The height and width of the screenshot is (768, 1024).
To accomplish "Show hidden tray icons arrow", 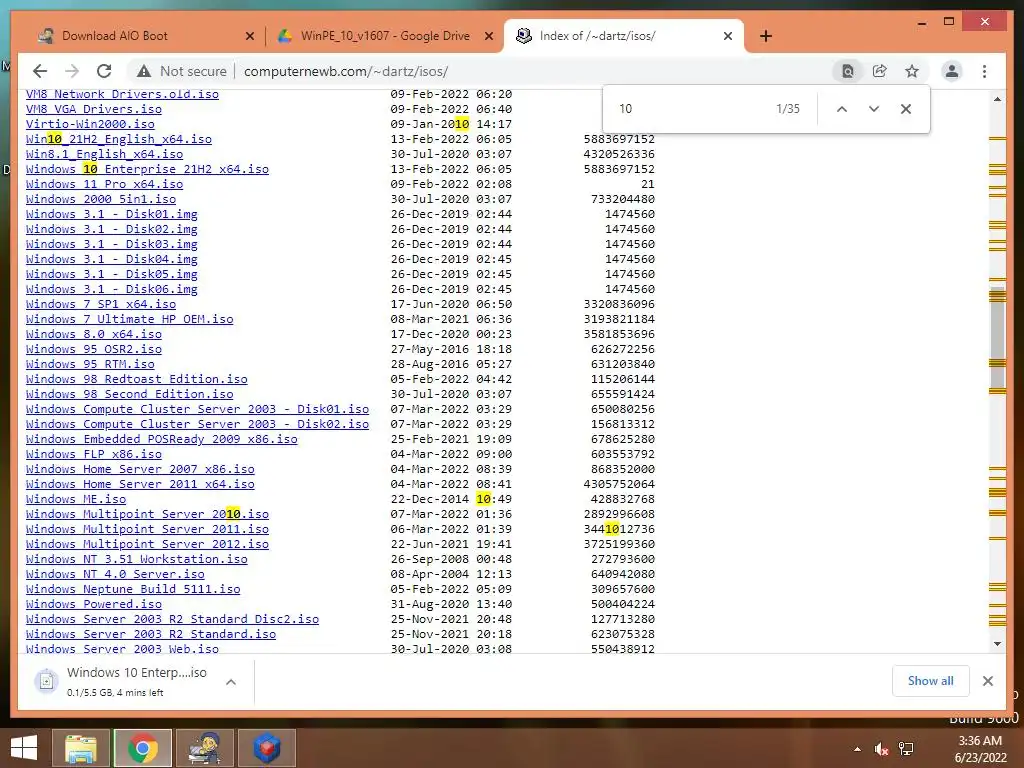I will click(857, 749).
